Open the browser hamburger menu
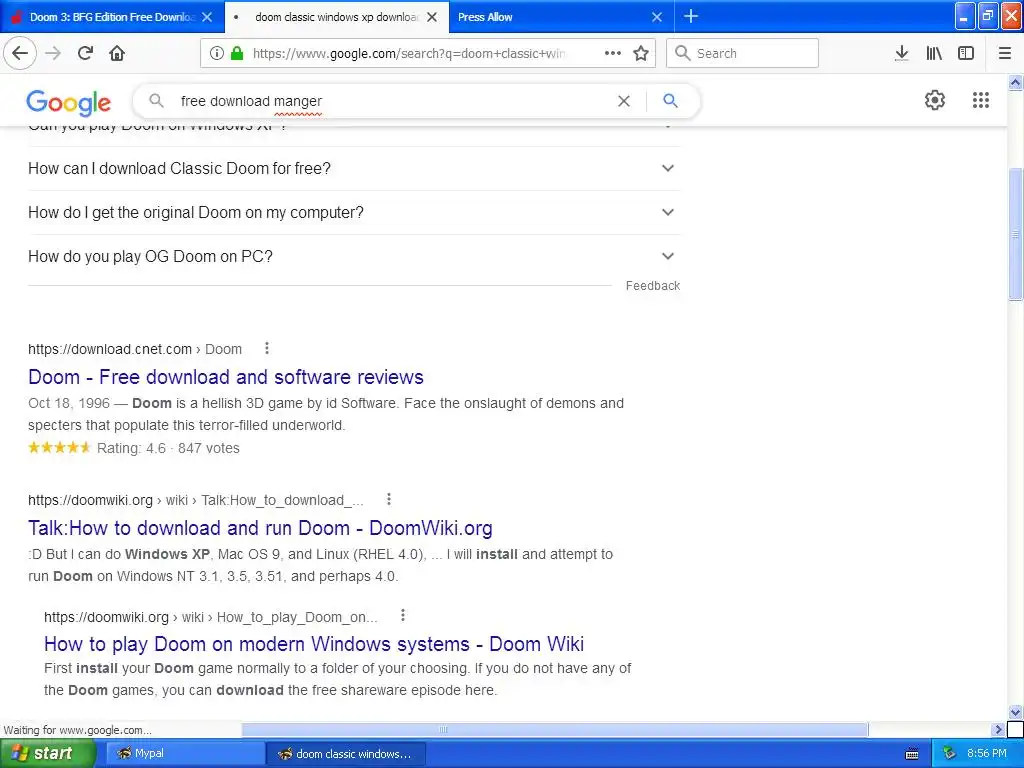This screenshot has width=1024, height=768. [1005, 53]
